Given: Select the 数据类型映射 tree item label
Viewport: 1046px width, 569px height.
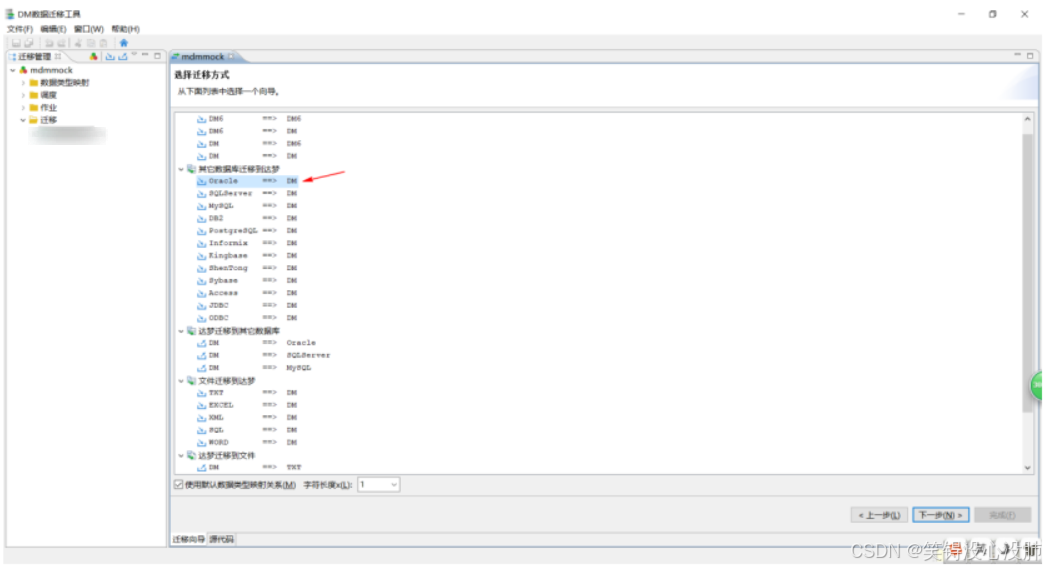Looking at the screenshot, I should (64, 83).
